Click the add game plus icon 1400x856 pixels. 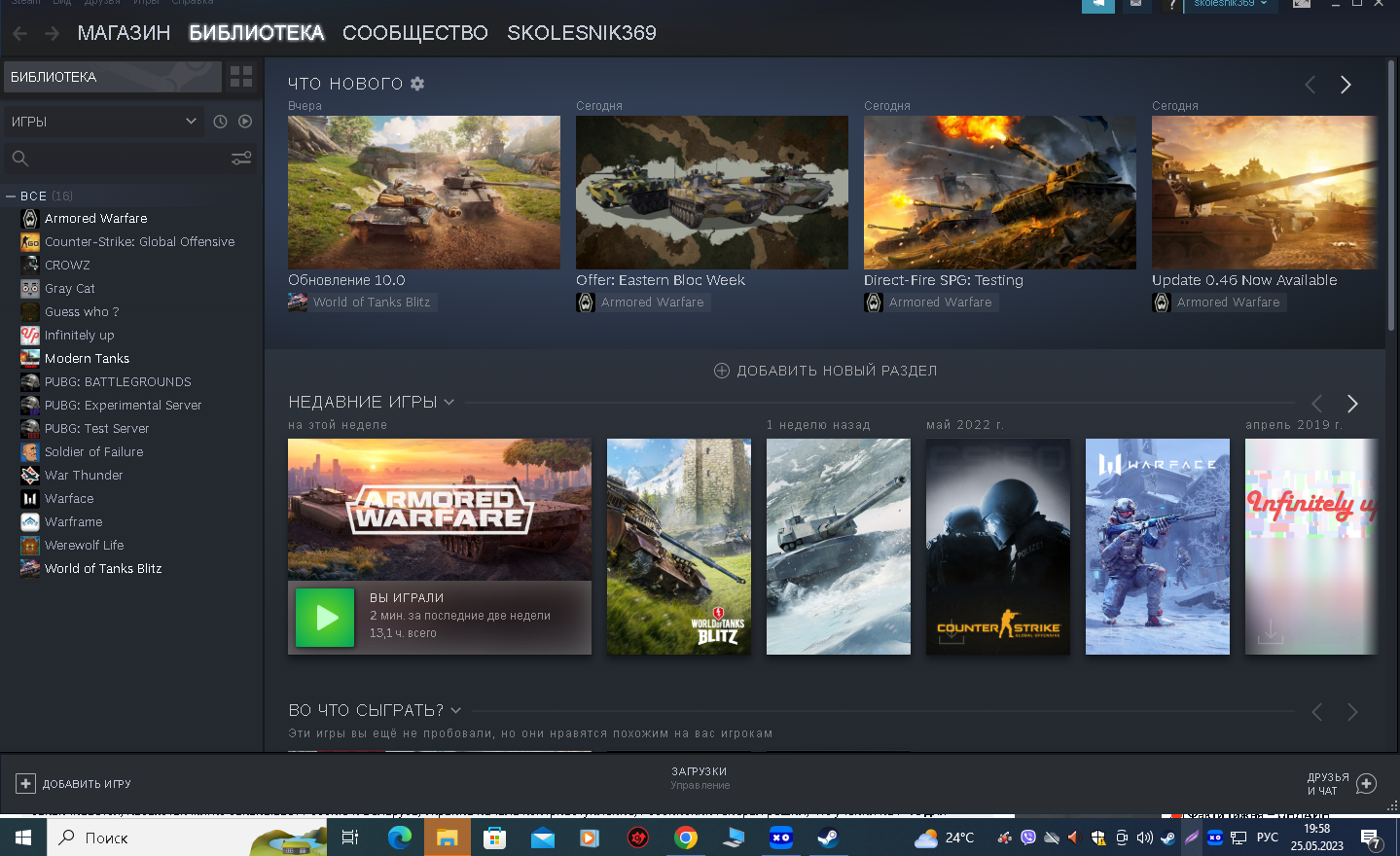click(25, 783)
